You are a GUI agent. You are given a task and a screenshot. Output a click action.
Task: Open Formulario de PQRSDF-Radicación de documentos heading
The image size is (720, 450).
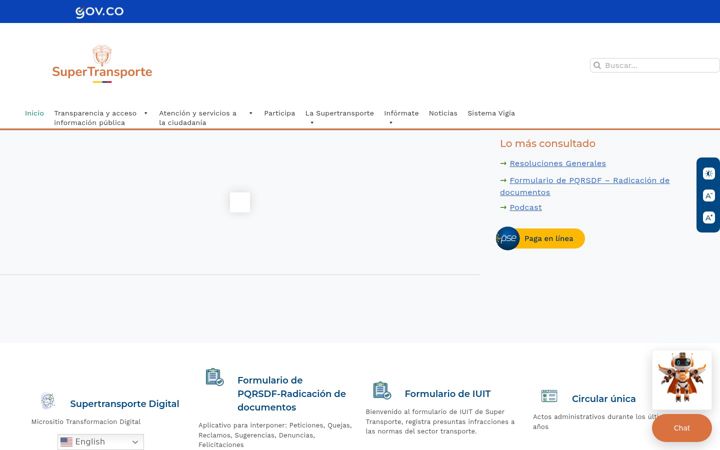pyautogui.click(x=292, y=394)
